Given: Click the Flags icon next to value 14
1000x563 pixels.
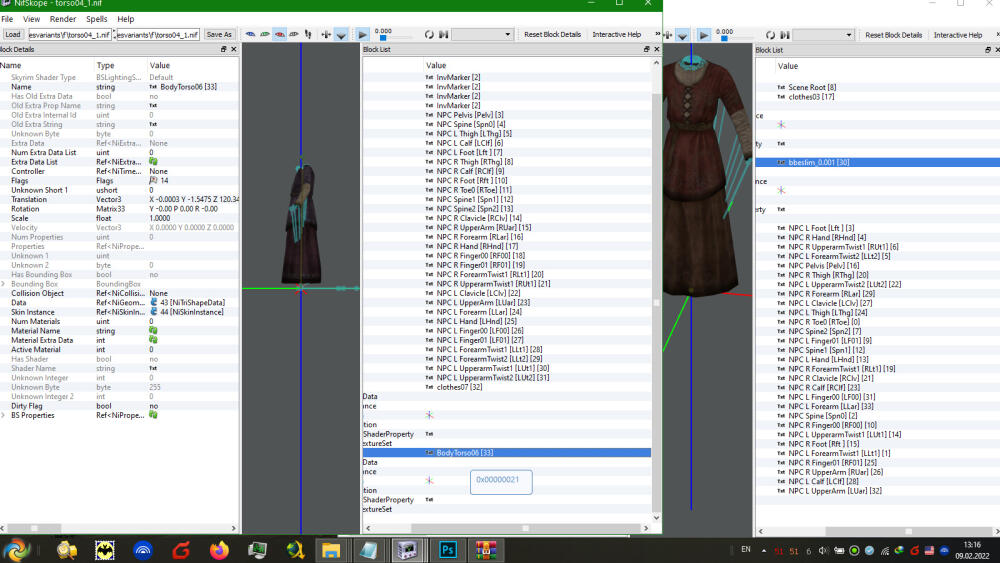Looking at the screenshot, I should click(x=153, y=180).
